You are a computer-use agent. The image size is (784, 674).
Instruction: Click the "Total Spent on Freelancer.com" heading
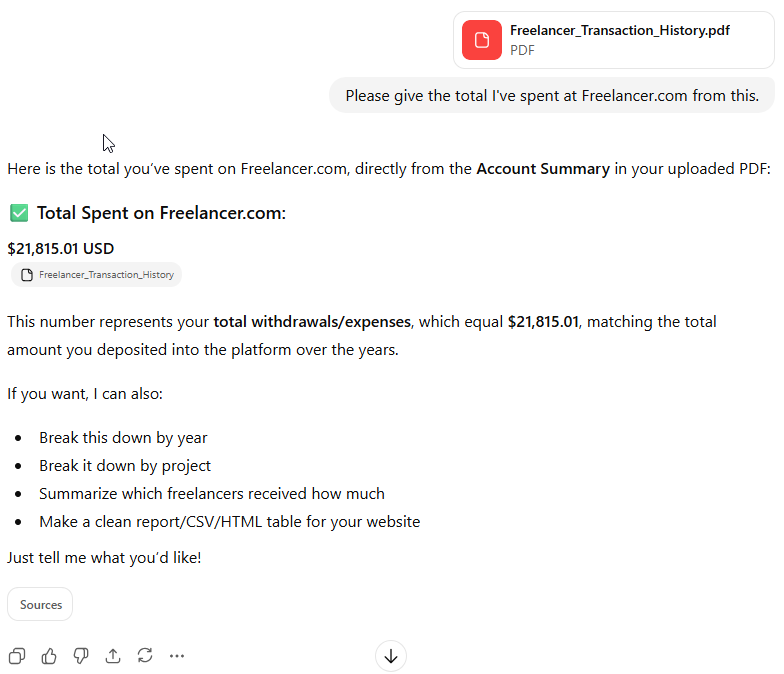click(x=161, y=213)
